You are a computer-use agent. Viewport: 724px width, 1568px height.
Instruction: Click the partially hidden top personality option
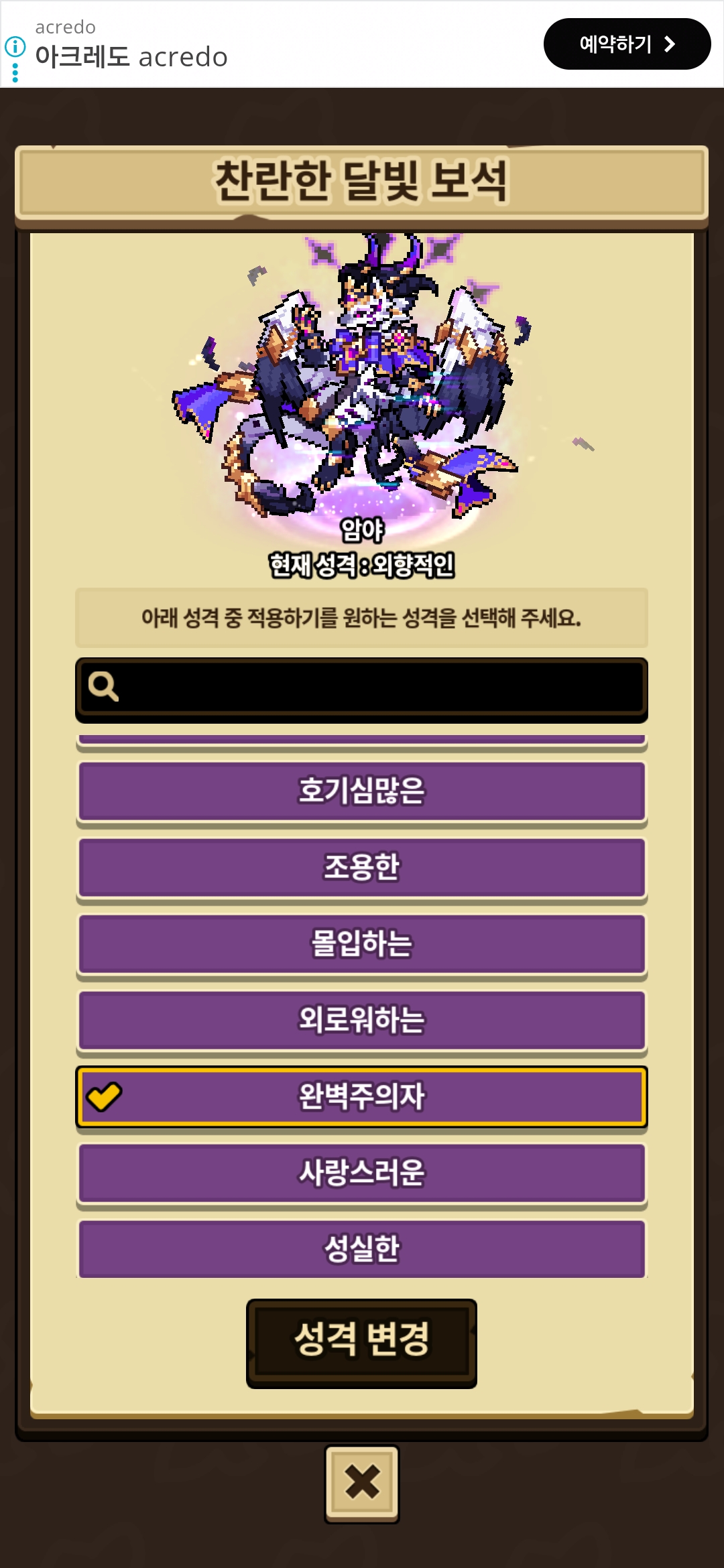tap(362, 740)
